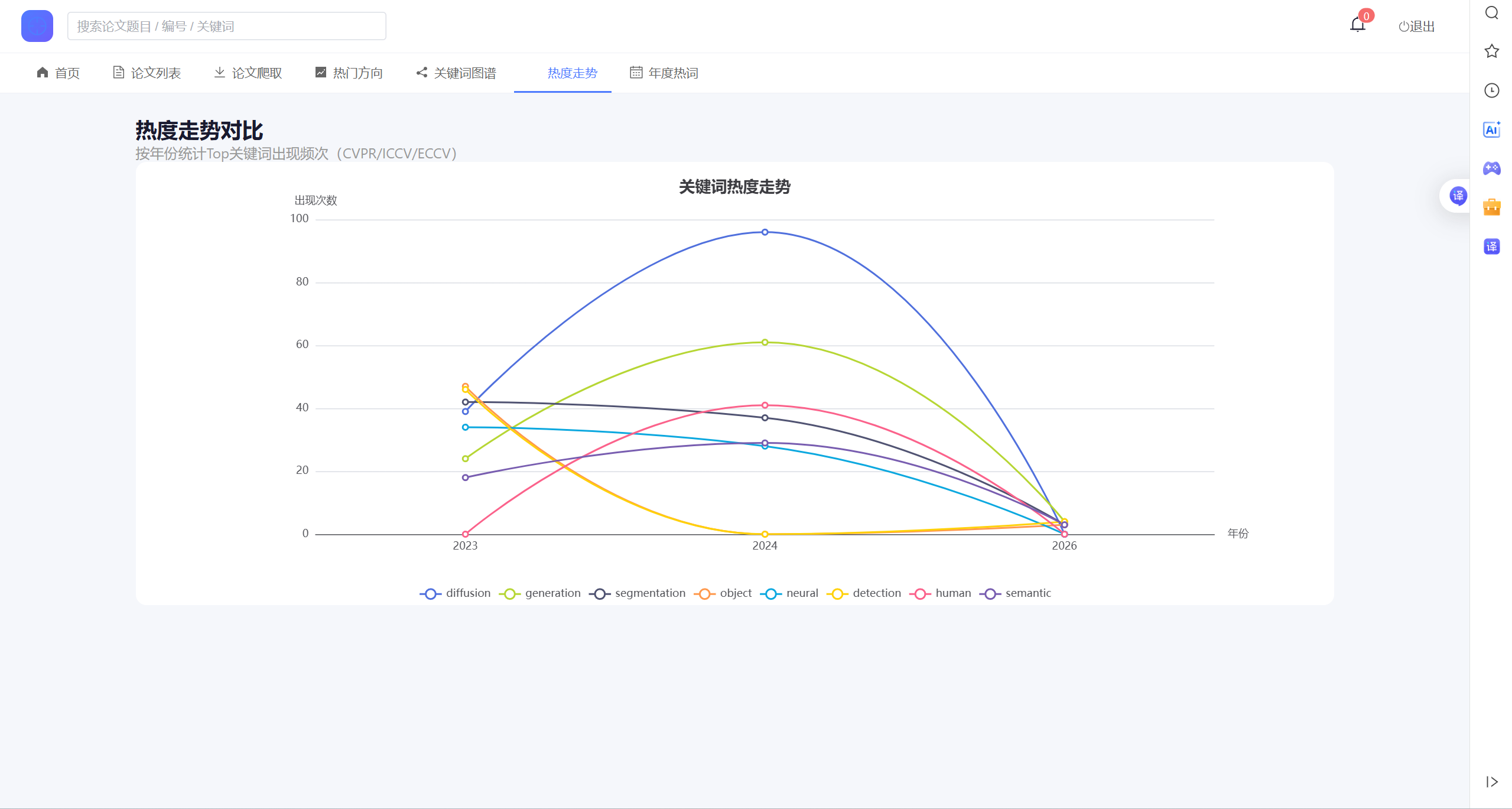Screen dimensions: 1512x809
Task: Click the 关键词热度走势 chart title
Action: click(734, 187)
